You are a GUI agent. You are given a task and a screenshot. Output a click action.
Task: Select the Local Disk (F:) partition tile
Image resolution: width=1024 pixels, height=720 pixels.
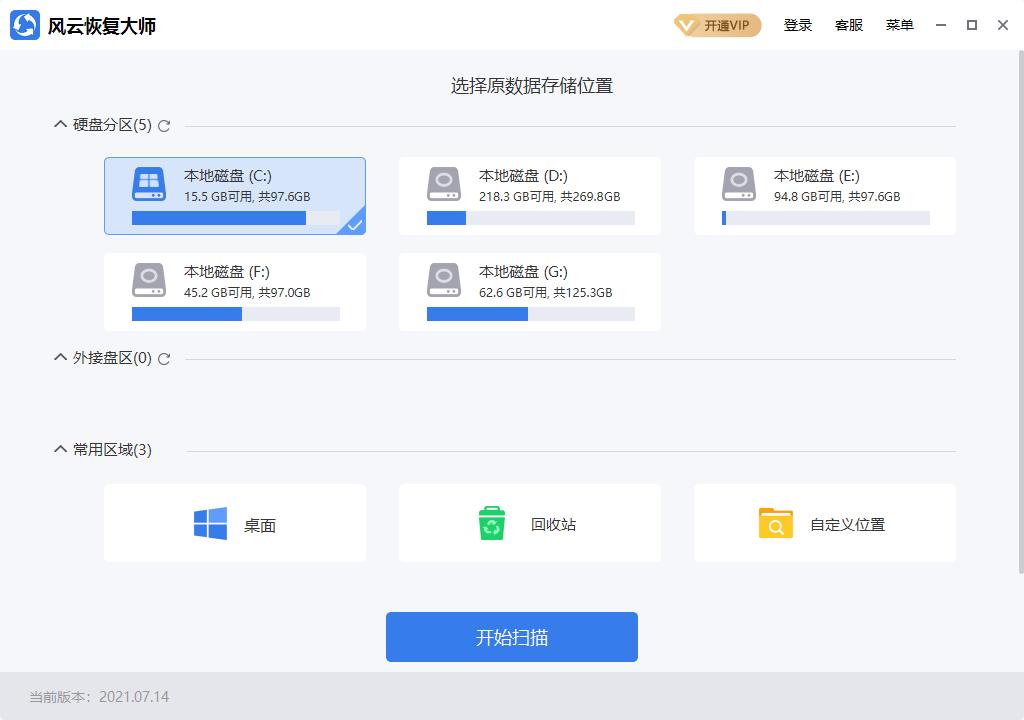235,291
